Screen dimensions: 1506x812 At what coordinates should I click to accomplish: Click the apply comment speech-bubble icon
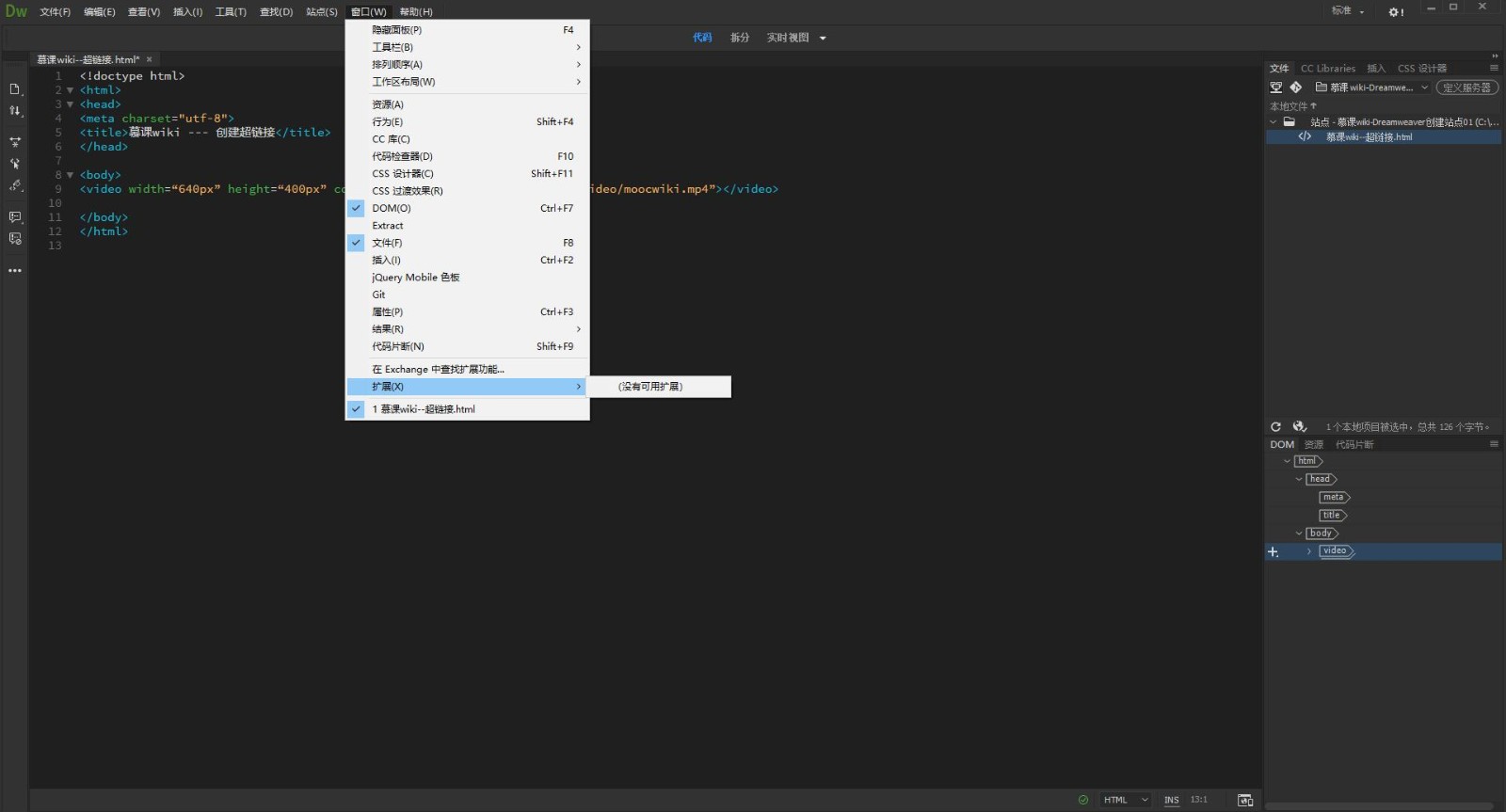(15, 217)
